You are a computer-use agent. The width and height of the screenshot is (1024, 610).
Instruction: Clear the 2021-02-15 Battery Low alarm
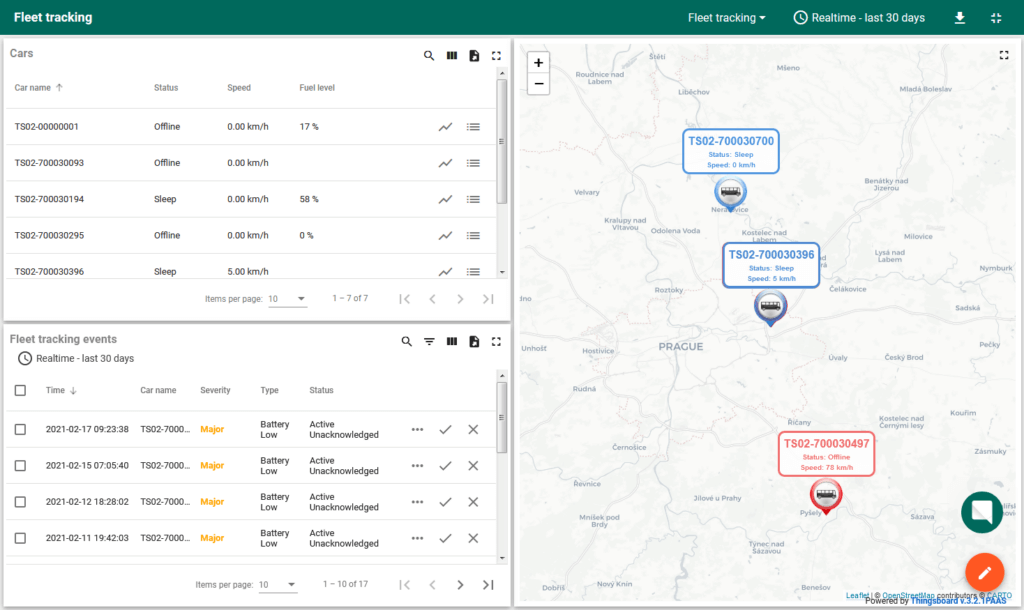[x=473, y=465]
